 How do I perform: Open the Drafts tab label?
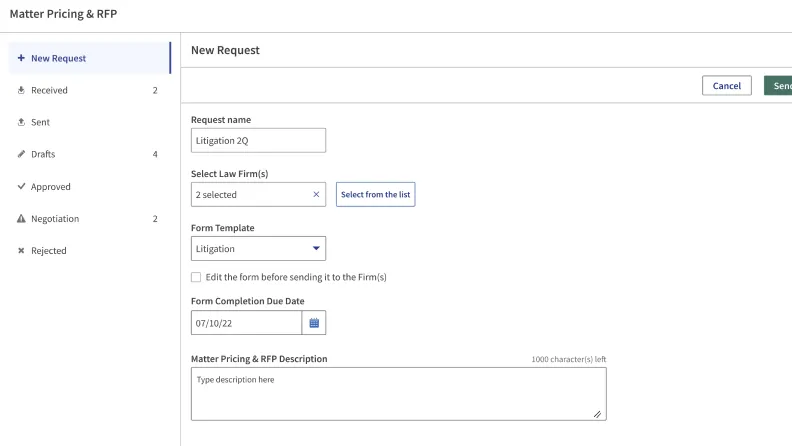pyautogui.click(x=43, y=154)
